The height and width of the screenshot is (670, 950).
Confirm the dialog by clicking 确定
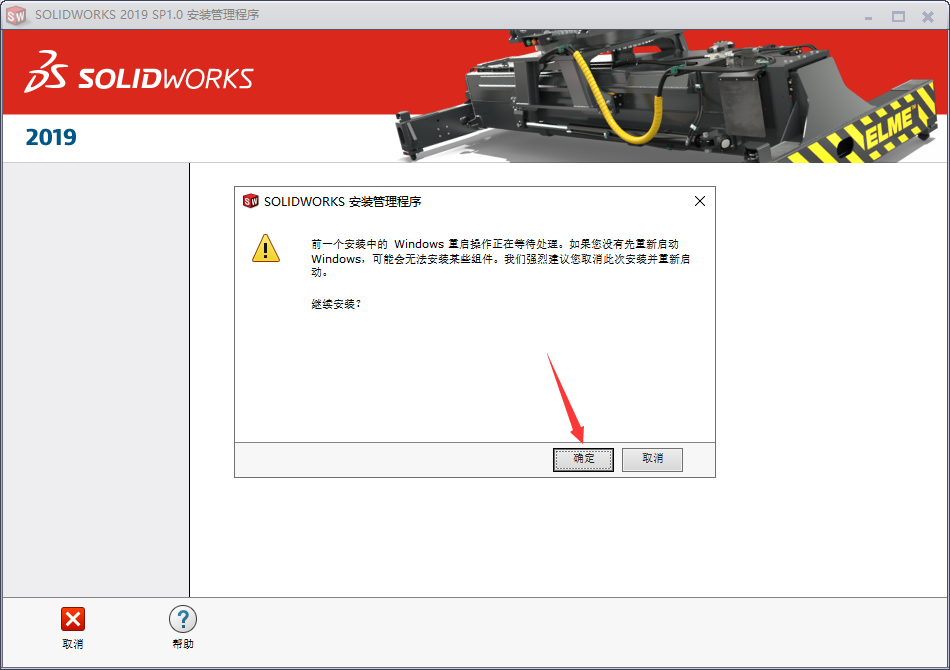pyautogui.click(x=583, y=459)
